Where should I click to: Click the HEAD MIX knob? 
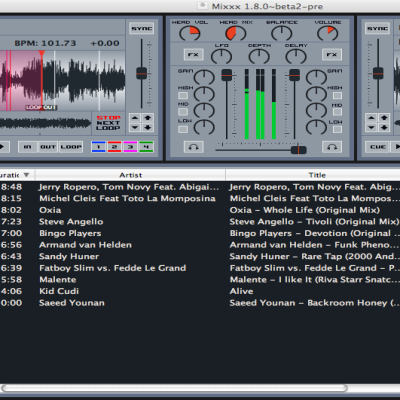[x=236, y=33]
